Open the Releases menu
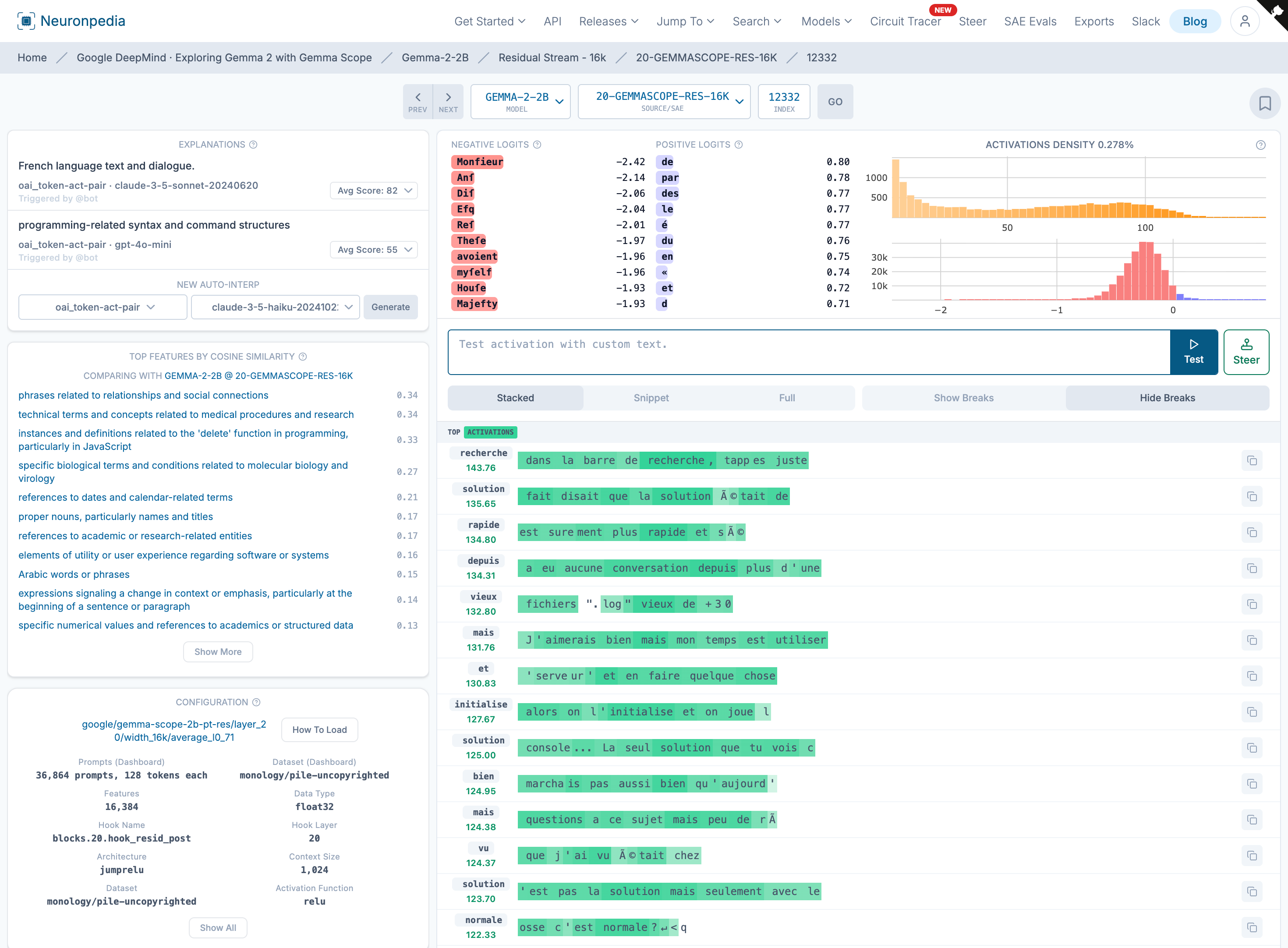This screenshot has height=948, width=1288. pos(608,21)
